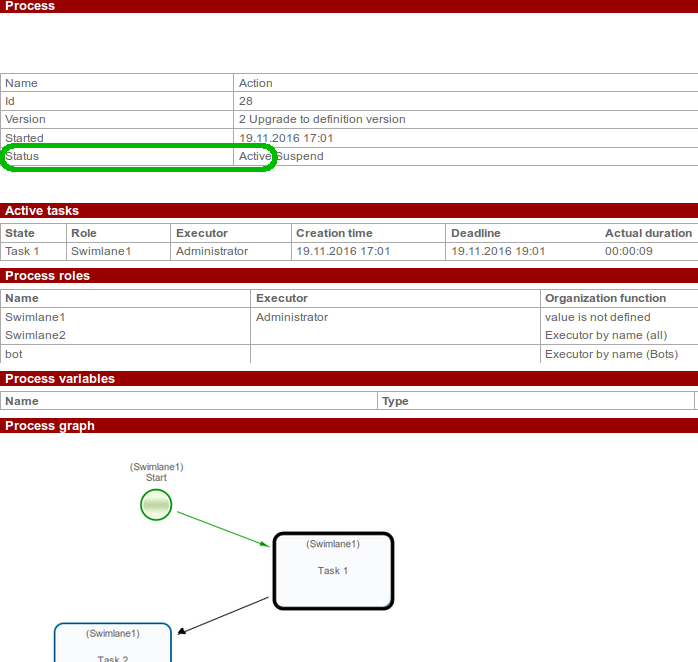Click Administrator executor in Active tasks row
The image size is (698, 662).
tap(212, 252)
